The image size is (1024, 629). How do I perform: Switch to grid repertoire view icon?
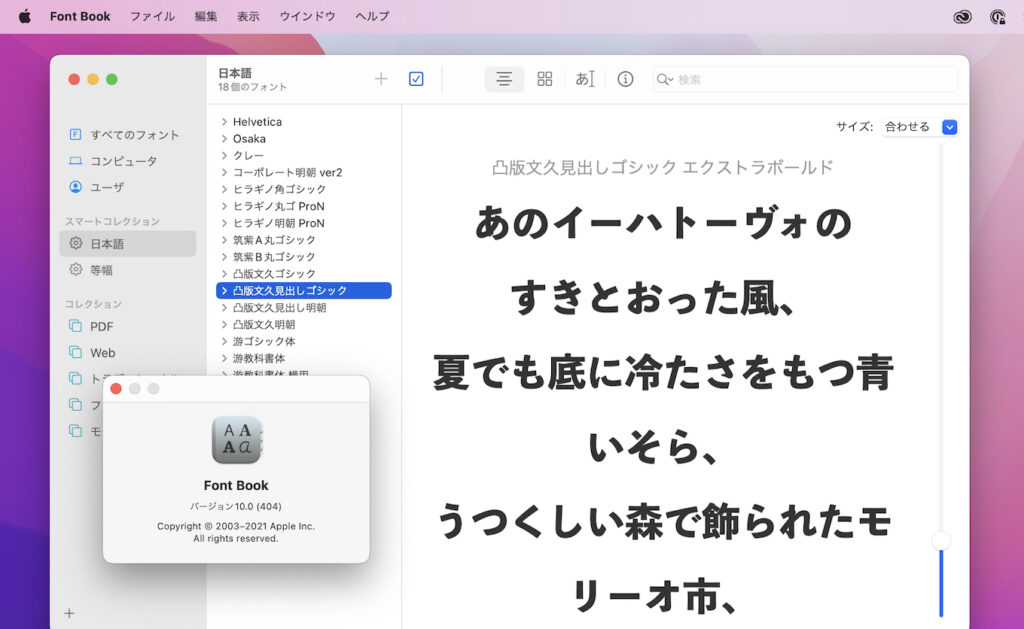pyautogui.click(x=545, y=79)
